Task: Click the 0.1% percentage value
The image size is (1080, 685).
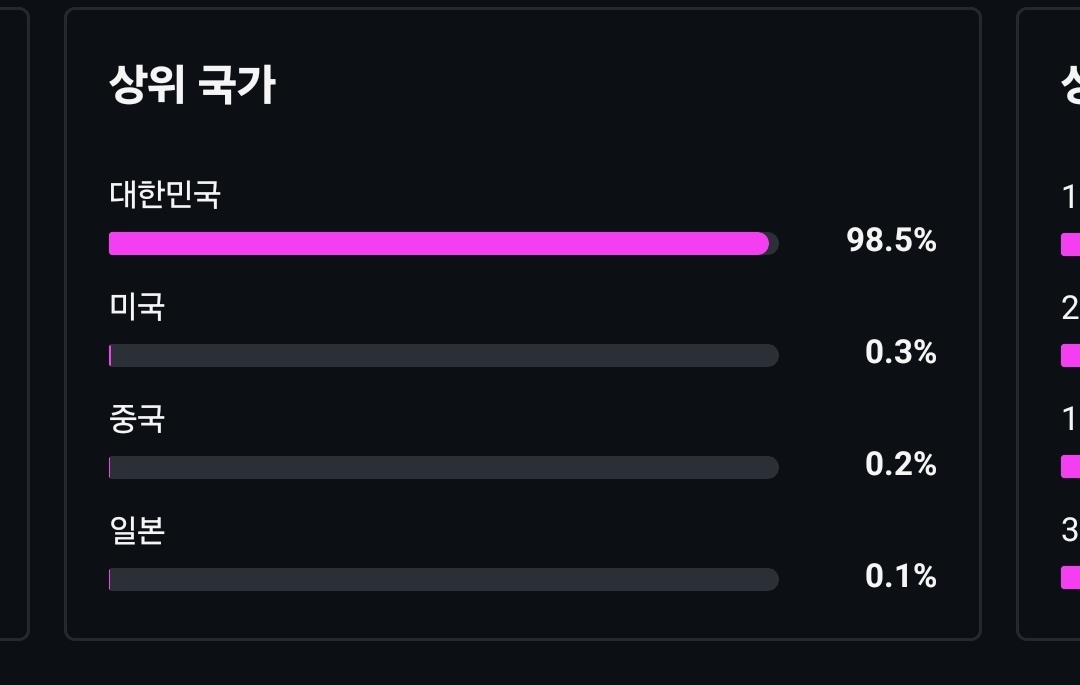Action: (900, 576)
